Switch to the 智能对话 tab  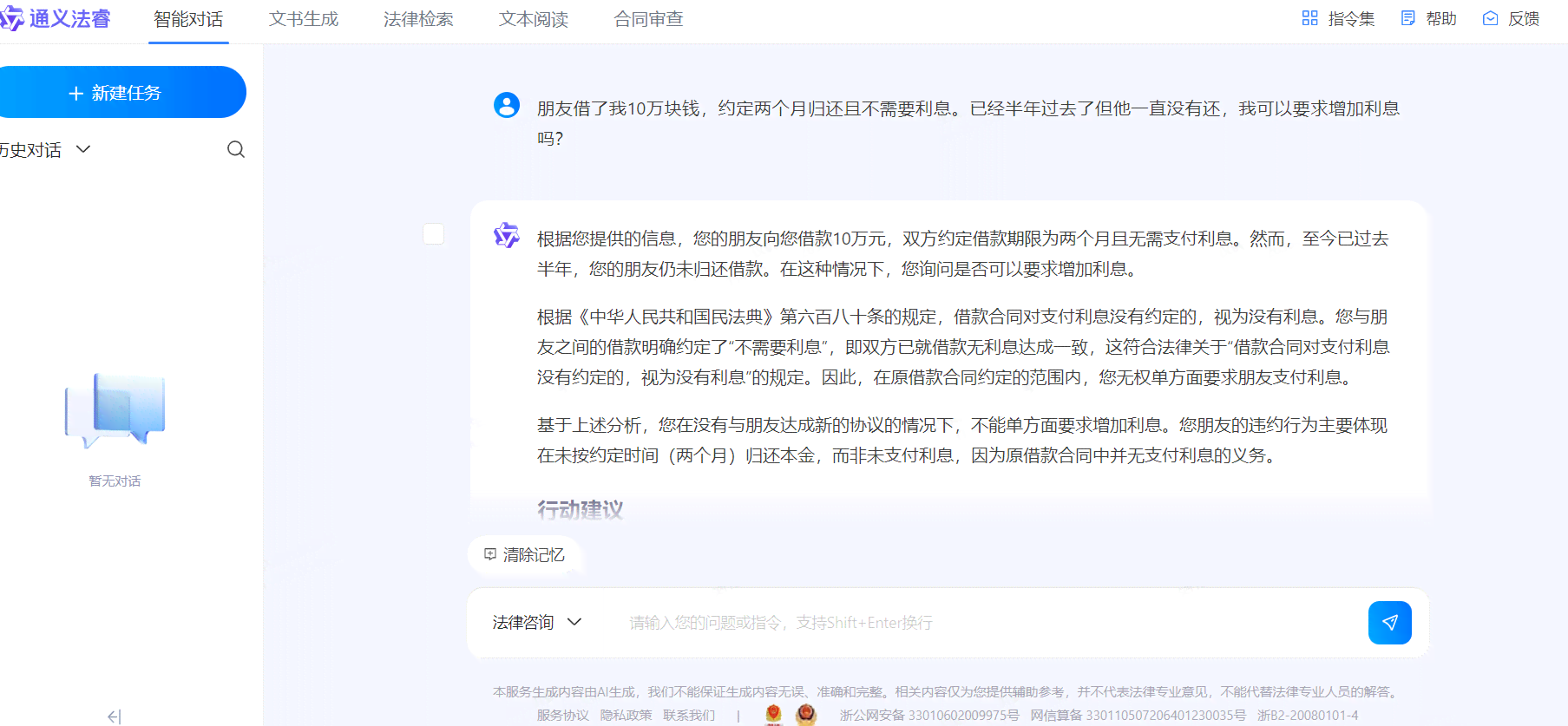pos(188,19)
